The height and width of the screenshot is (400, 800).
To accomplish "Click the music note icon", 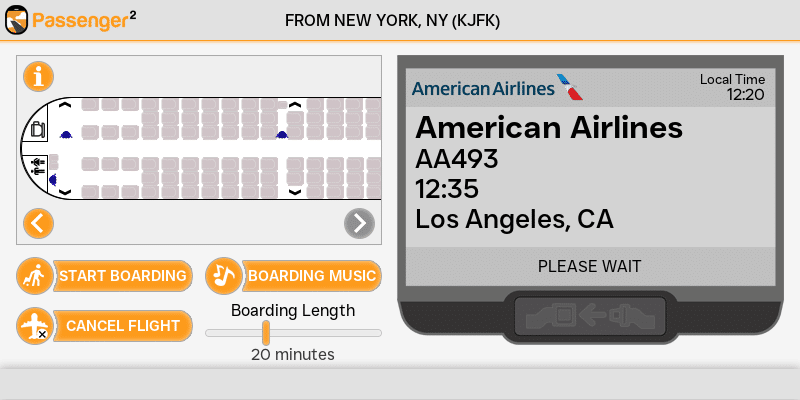I will [224, 275].
